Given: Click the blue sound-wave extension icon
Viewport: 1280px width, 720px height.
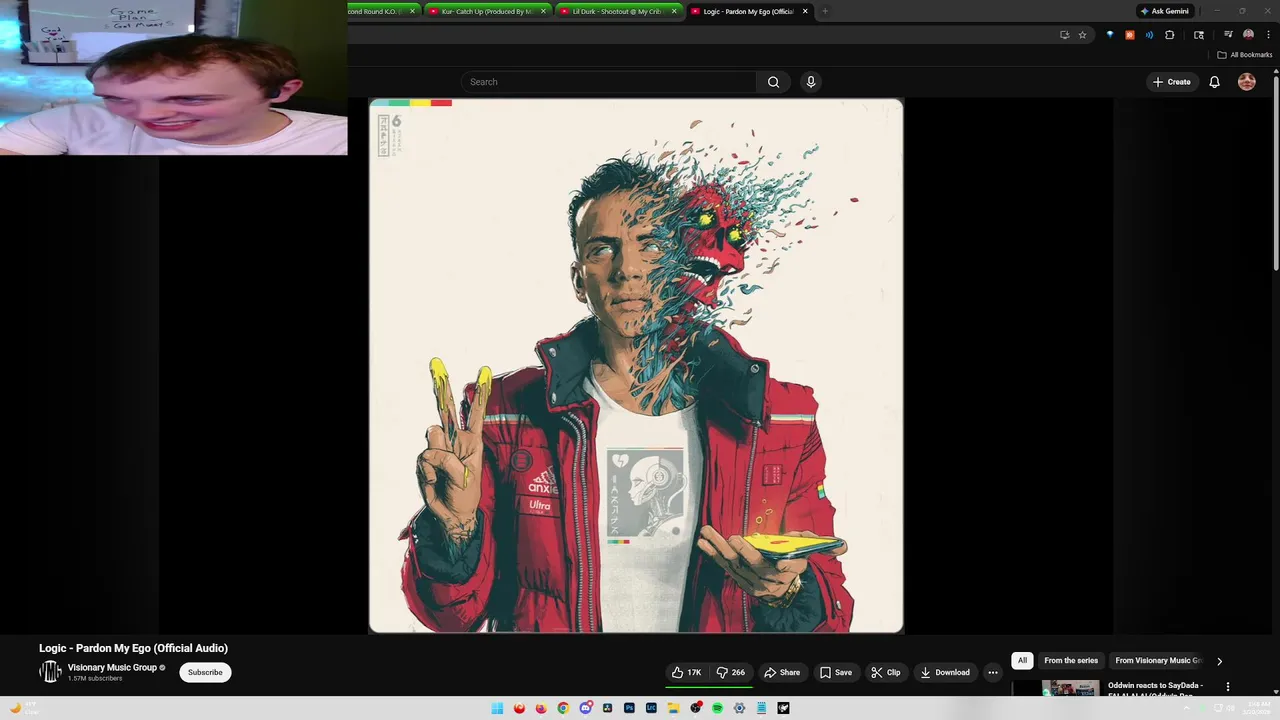Looking at the screenshot, I should (x=1149, y=35).
